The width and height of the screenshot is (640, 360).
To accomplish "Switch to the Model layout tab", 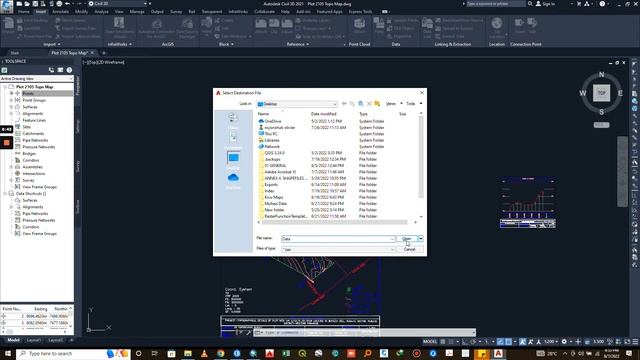I will coord(13,340).
